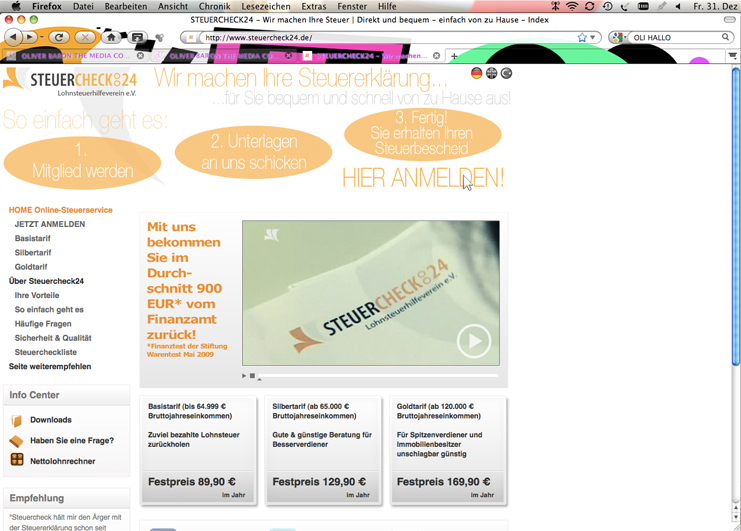Screen dimensions: 741x531
Task: Open the Steuercheckliste sidebar link
Action: 45,352
